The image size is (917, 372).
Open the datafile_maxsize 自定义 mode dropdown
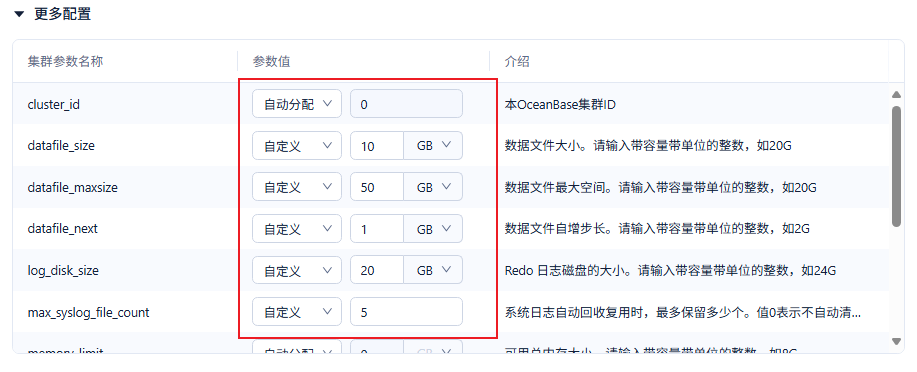coord(297,187)
